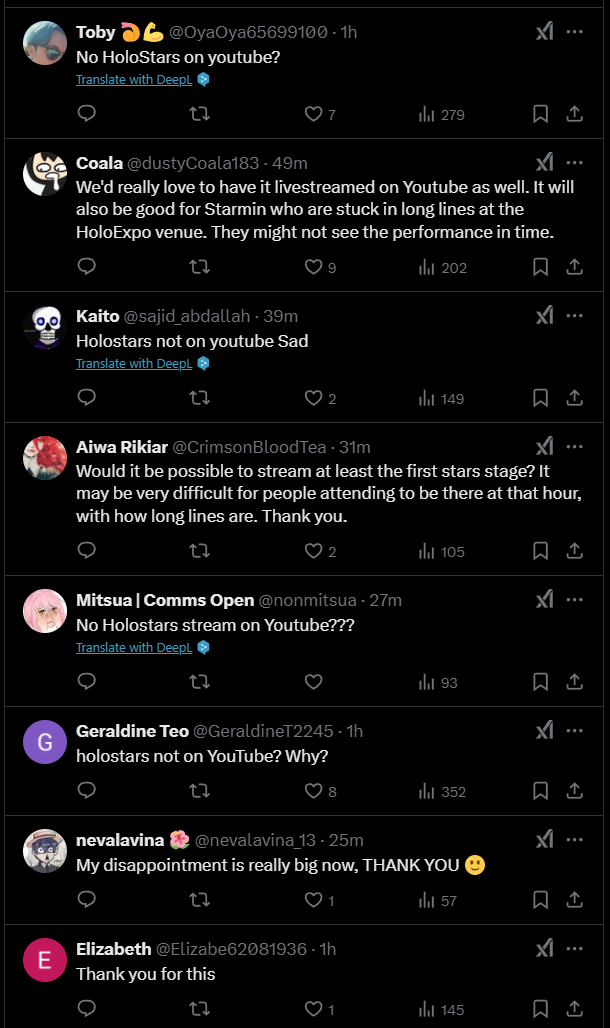The image size is (610, 1028).
Task: Click Grok icon on Mitsua's tweet
Action: tap(544, 599)
